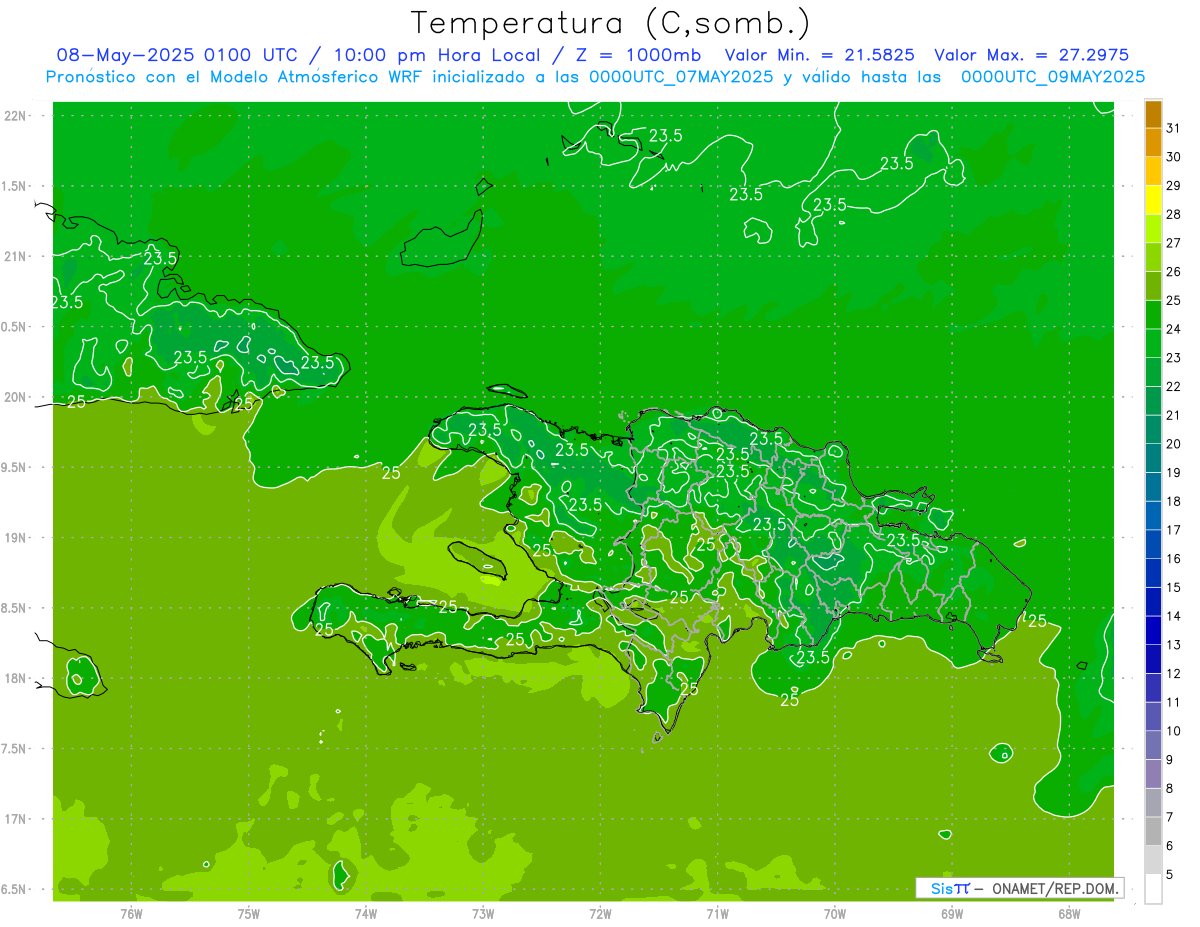The image size is (1200, 927).
Task: Click the '76W' longitude axis label
Action: click(131, 913)
